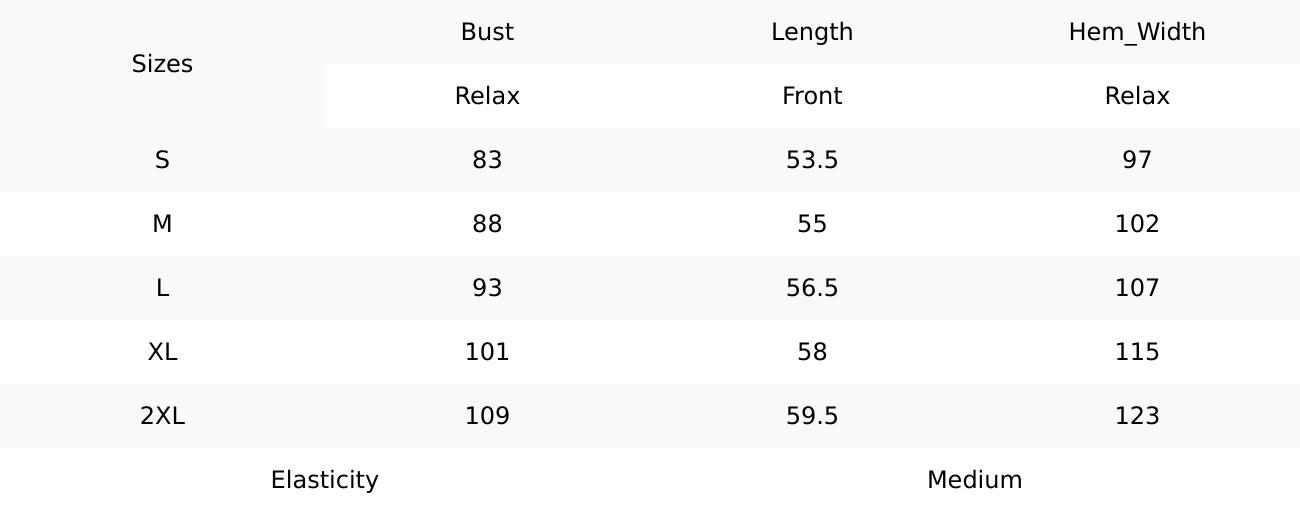The image size is (1300, 512).
Task: Click the Relax sub-header under Bust
Action: (x=487, y=96)
